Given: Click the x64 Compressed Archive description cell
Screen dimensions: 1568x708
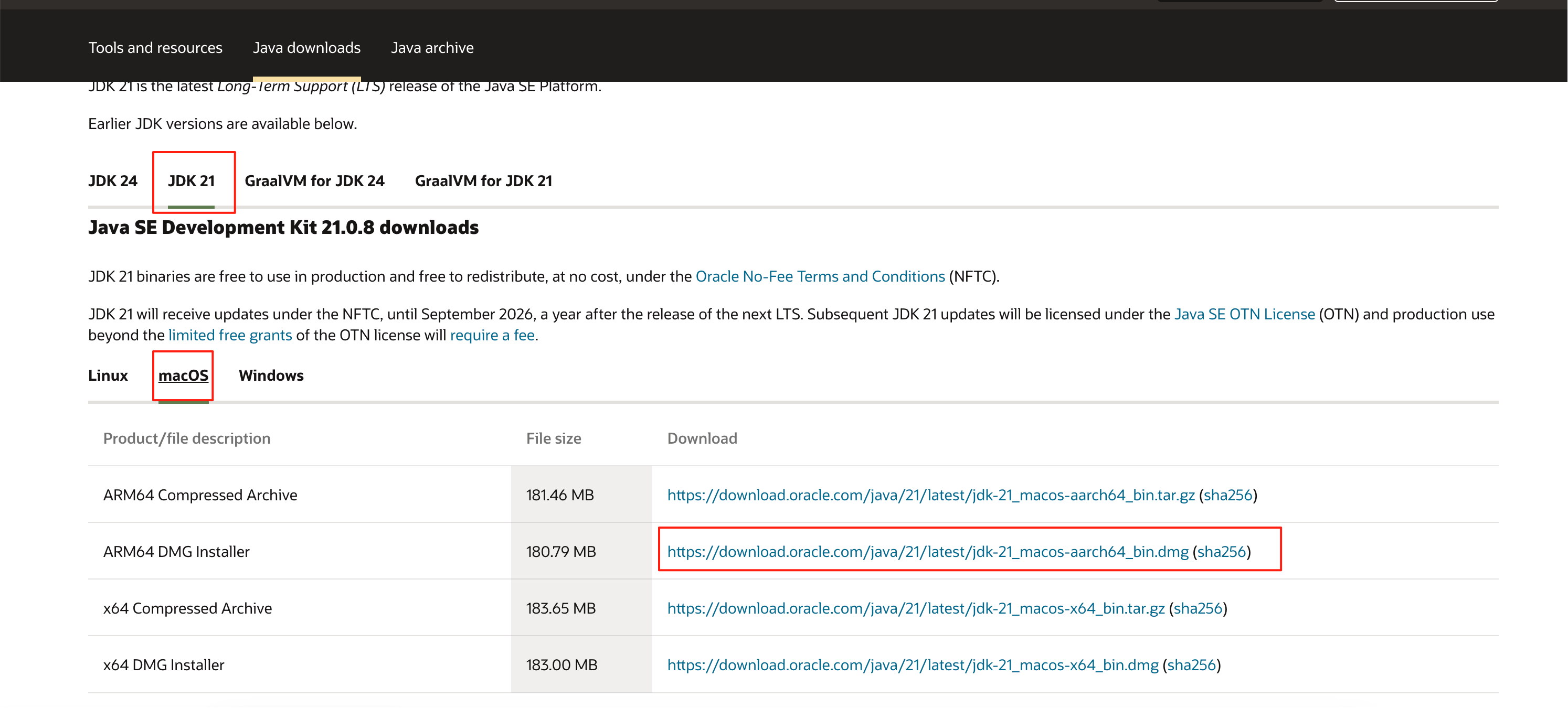Looking at the screenshot, I should point(300,608).
